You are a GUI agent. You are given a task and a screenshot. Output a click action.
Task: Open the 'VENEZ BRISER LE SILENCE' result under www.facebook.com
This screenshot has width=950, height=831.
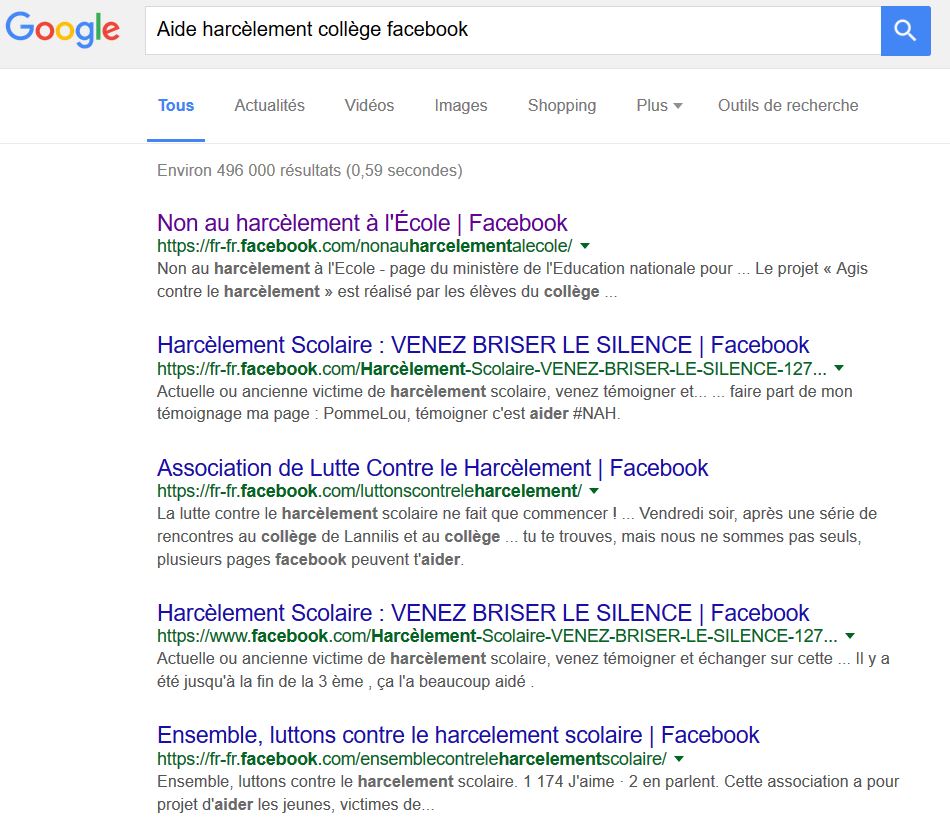click(x=483, y=612)
